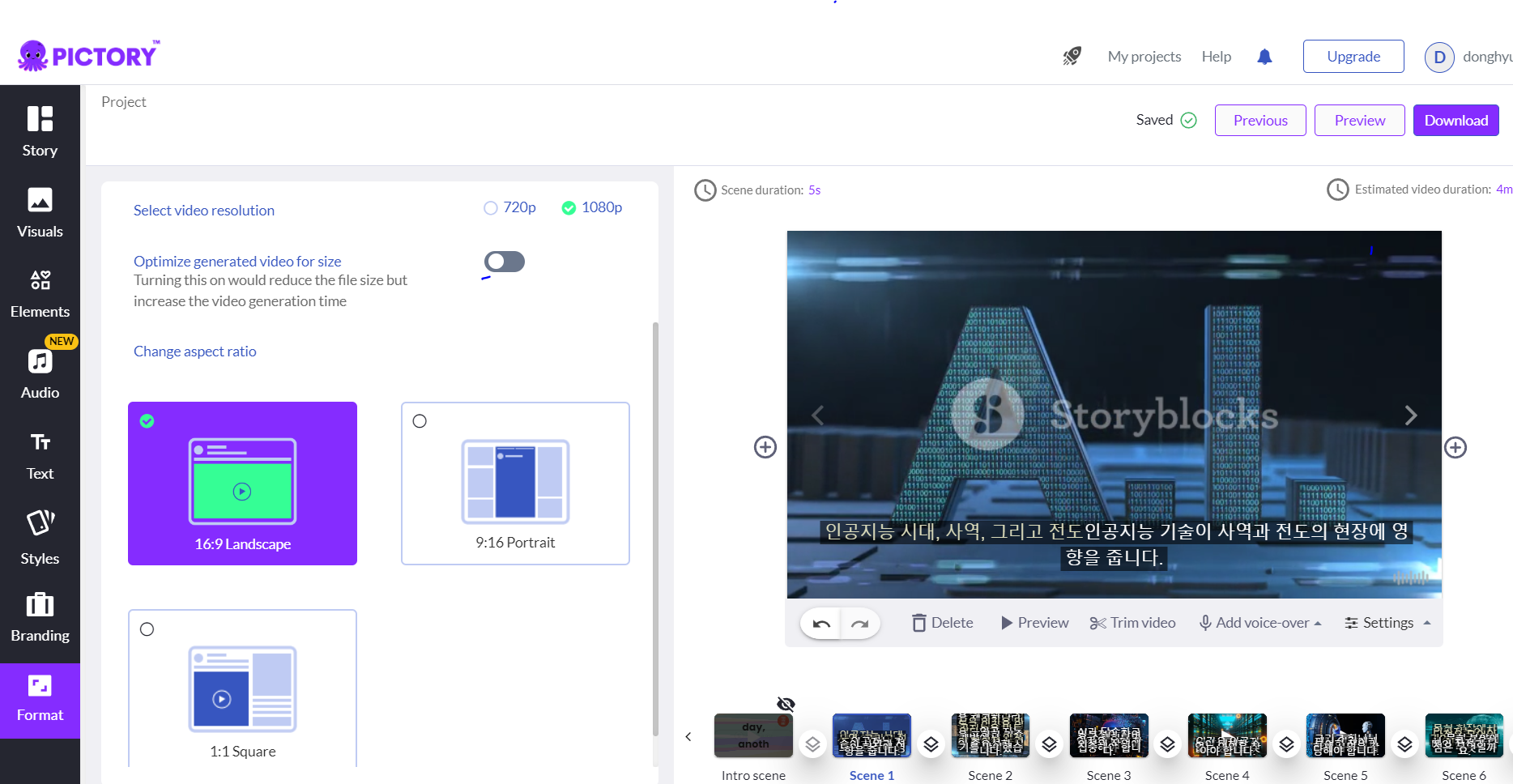This screenshot has height=784, width=1513.
Task: Click the Korean caption text on video
Action: [x=1115, y=544]
